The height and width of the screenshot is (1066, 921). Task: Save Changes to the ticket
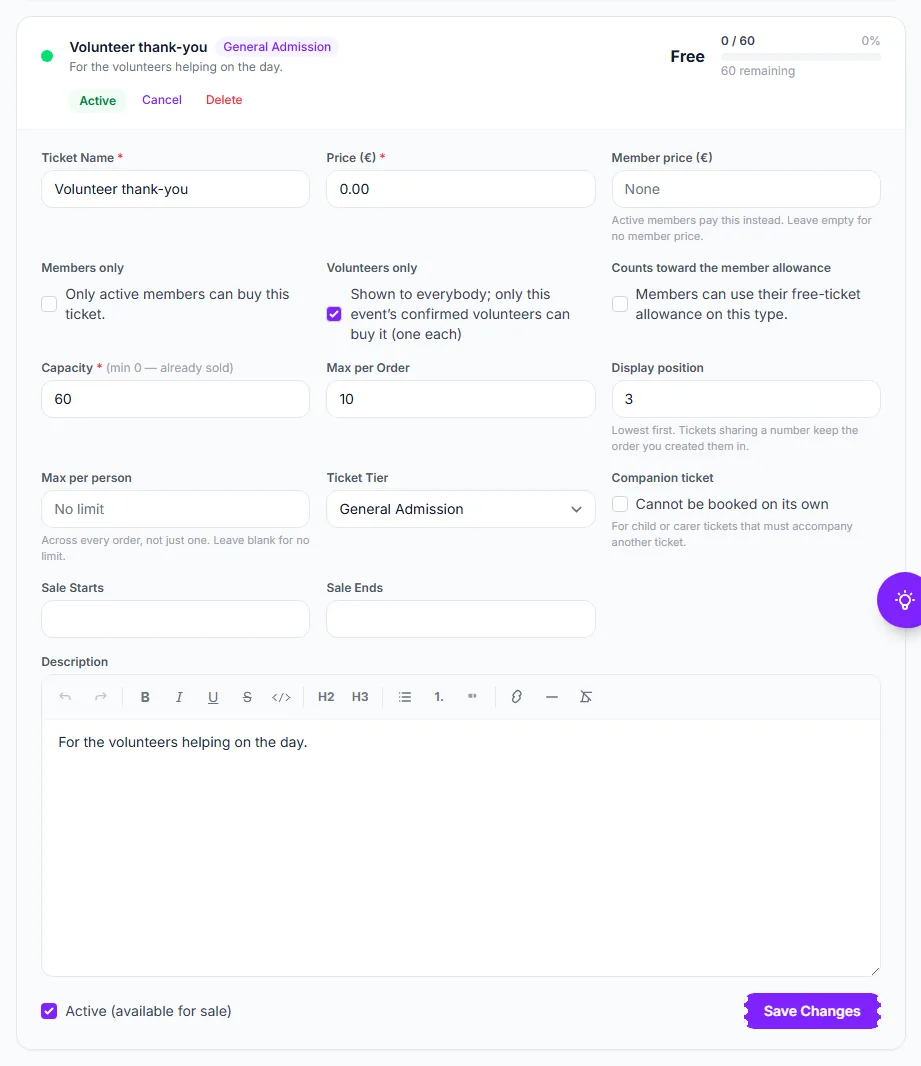point(812,1011)
